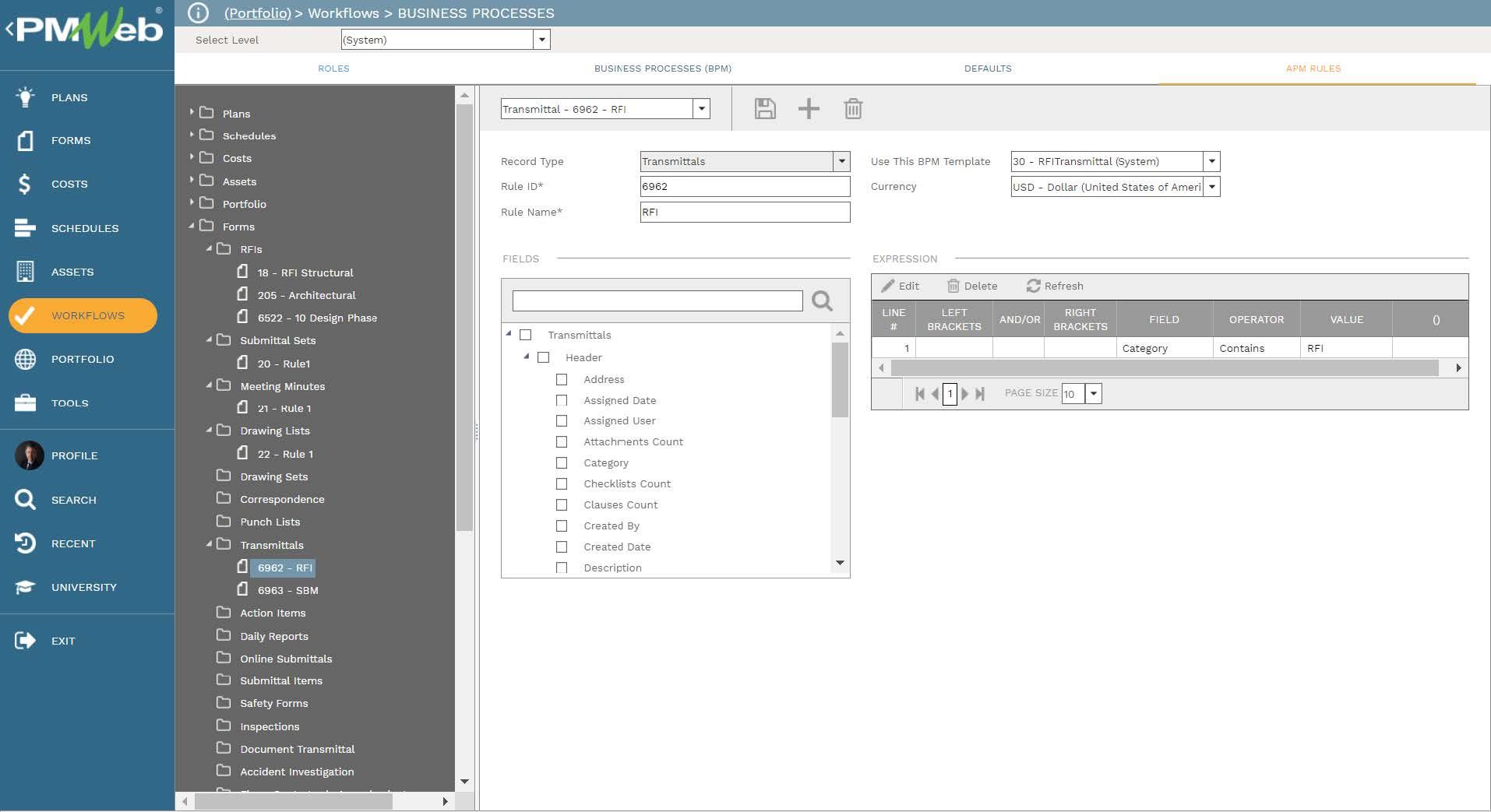This screenshot has width=1491, height=812.
Task: Switch to the Roles tab
Action: 333,69
